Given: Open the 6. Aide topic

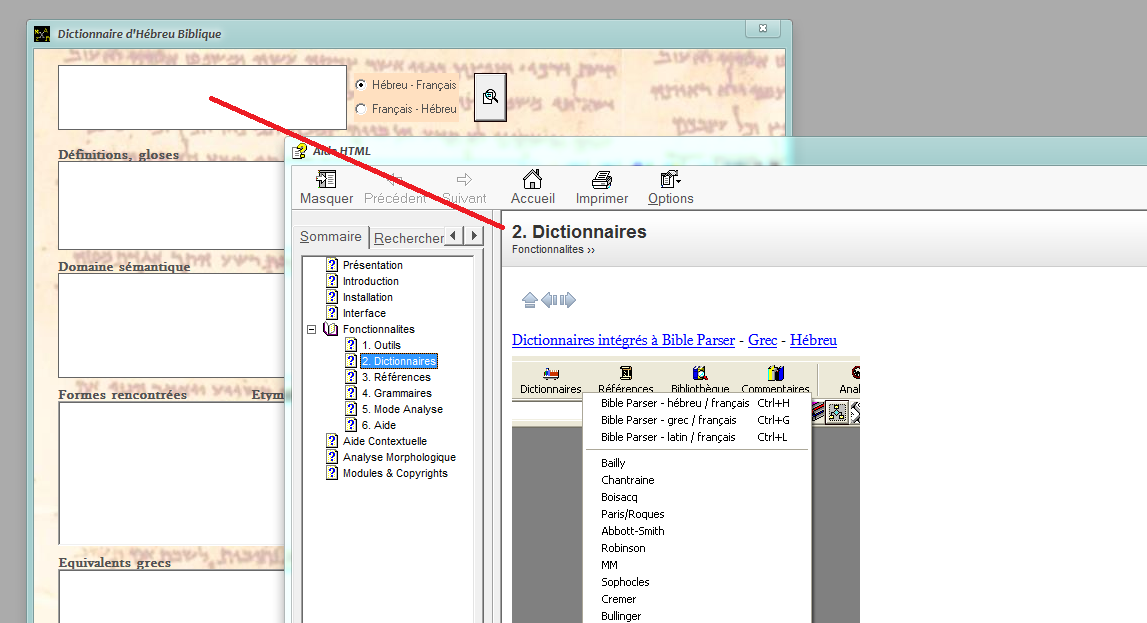Looking at the screenshot, I should 378,426.
